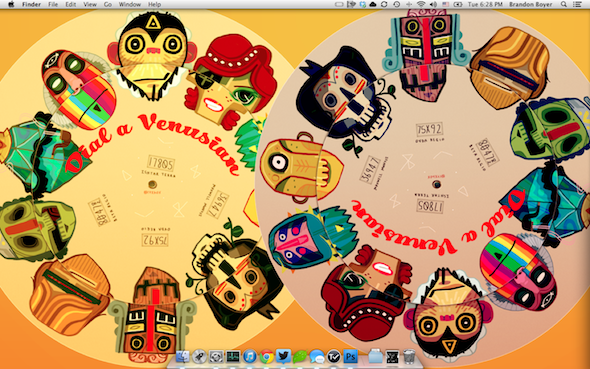Open the blue folder stack in the Dock
This screenshot has width=590, height=369.
pos(375,356)
